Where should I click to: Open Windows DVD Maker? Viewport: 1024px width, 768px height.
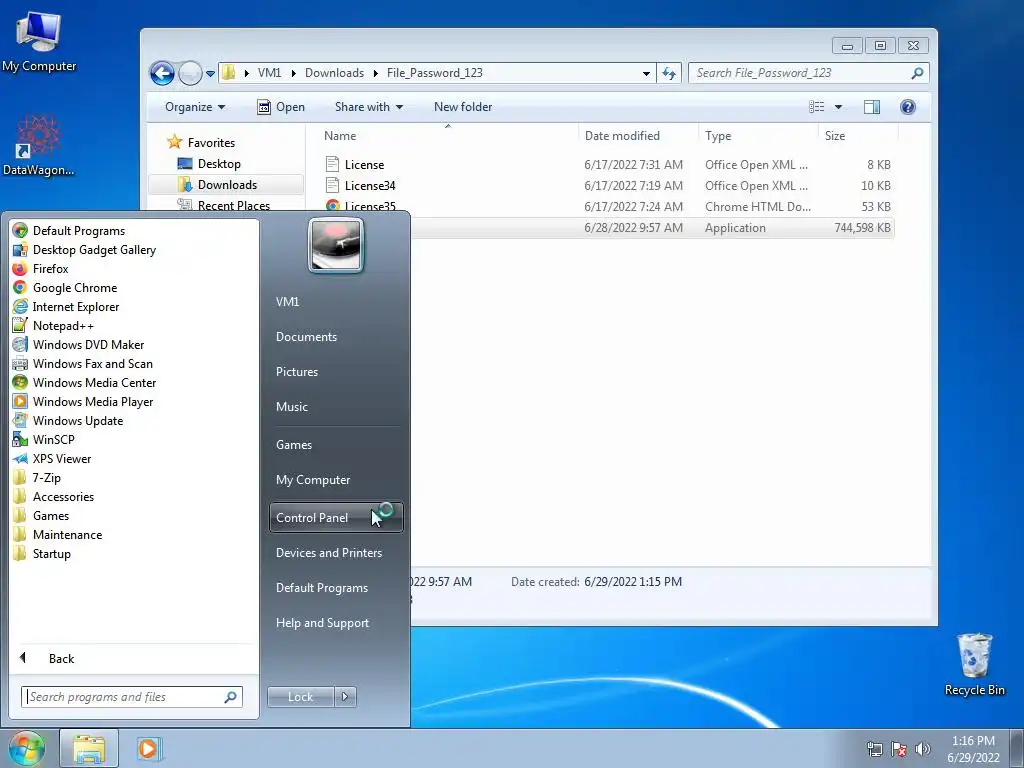tap(88, 344)
